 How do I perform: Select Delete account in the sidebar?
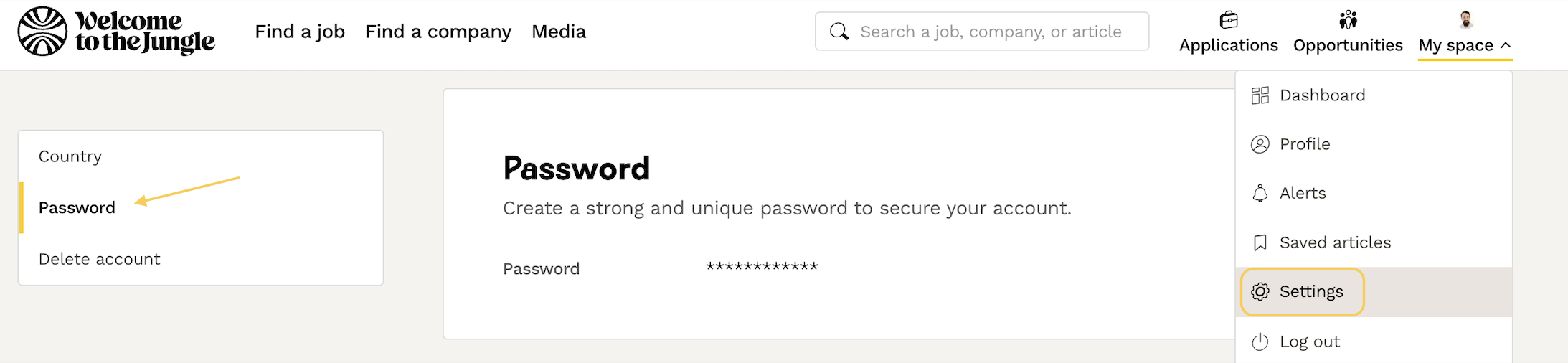click(100, 259)
